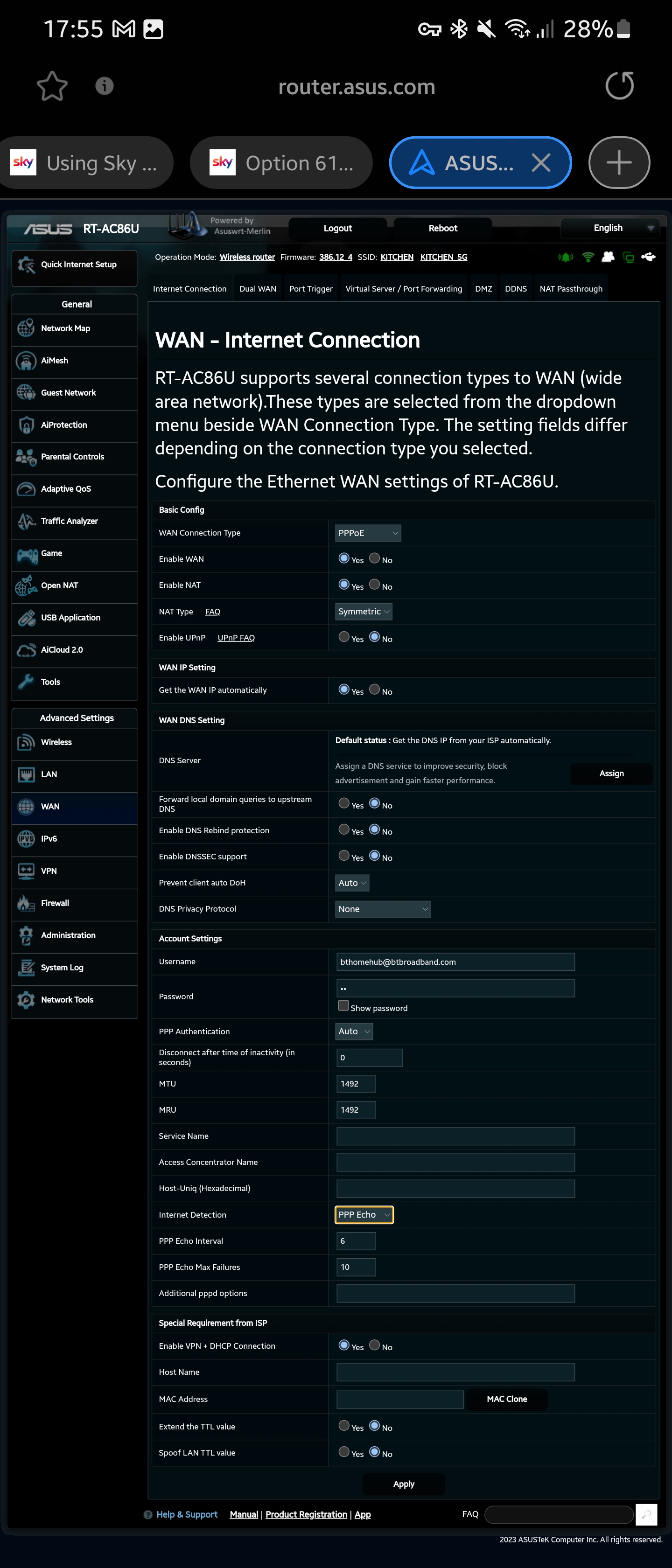Open Virtual Server / Port Forwarding tab

coord(404,289)
